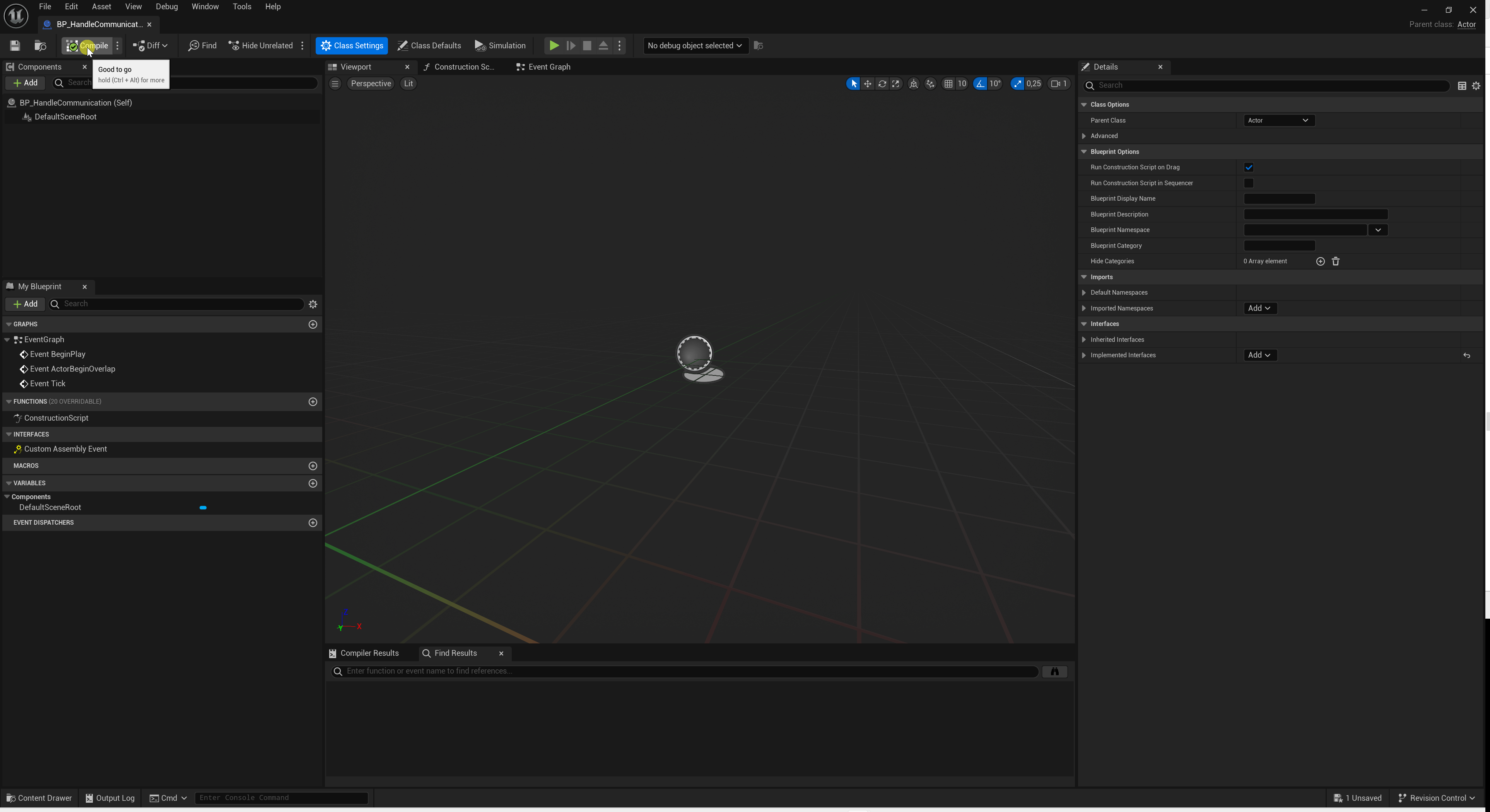Click trash icon next to Hide Categories

pos(1336,261)
